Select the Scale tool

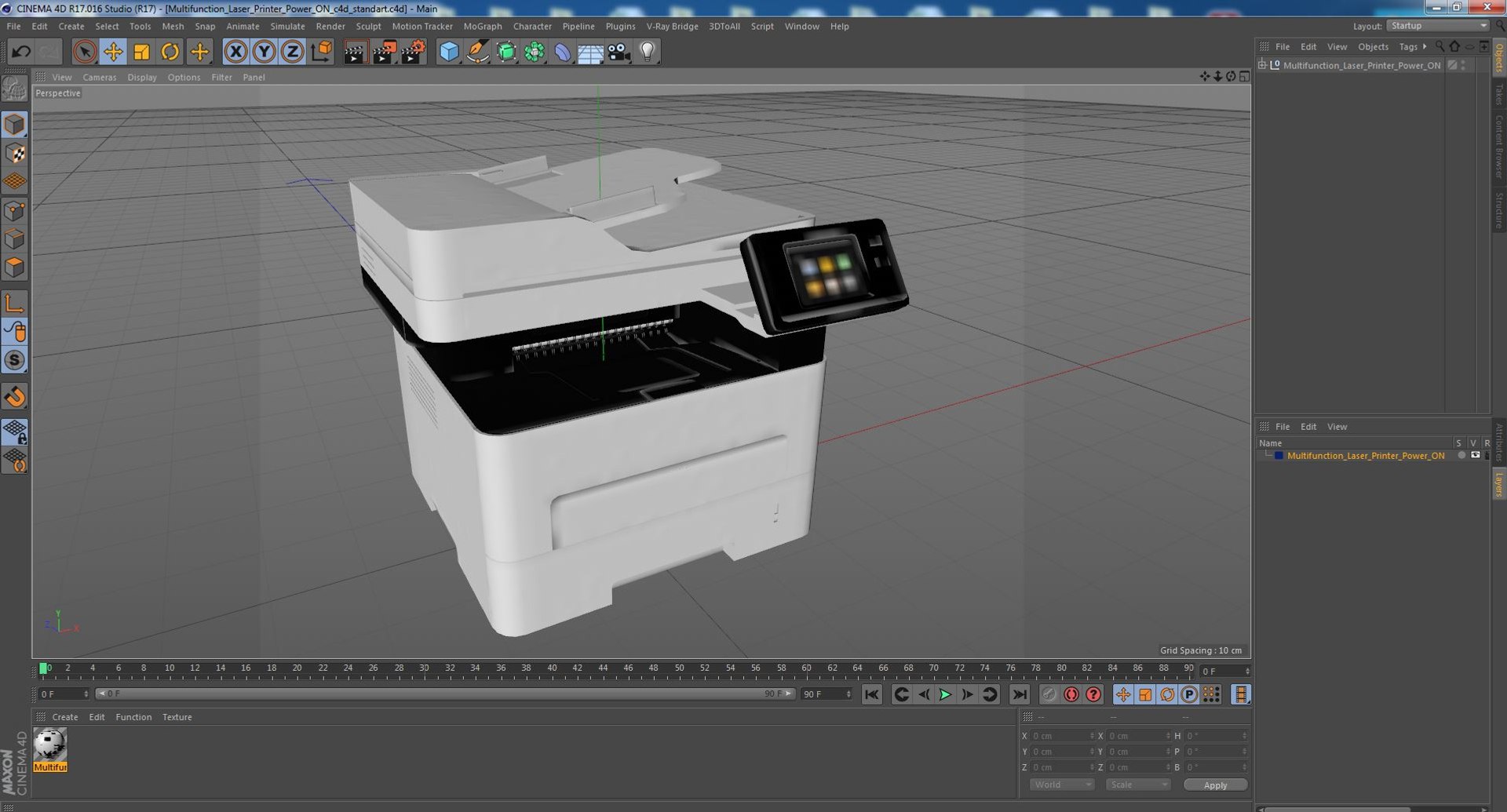[141, 52]
